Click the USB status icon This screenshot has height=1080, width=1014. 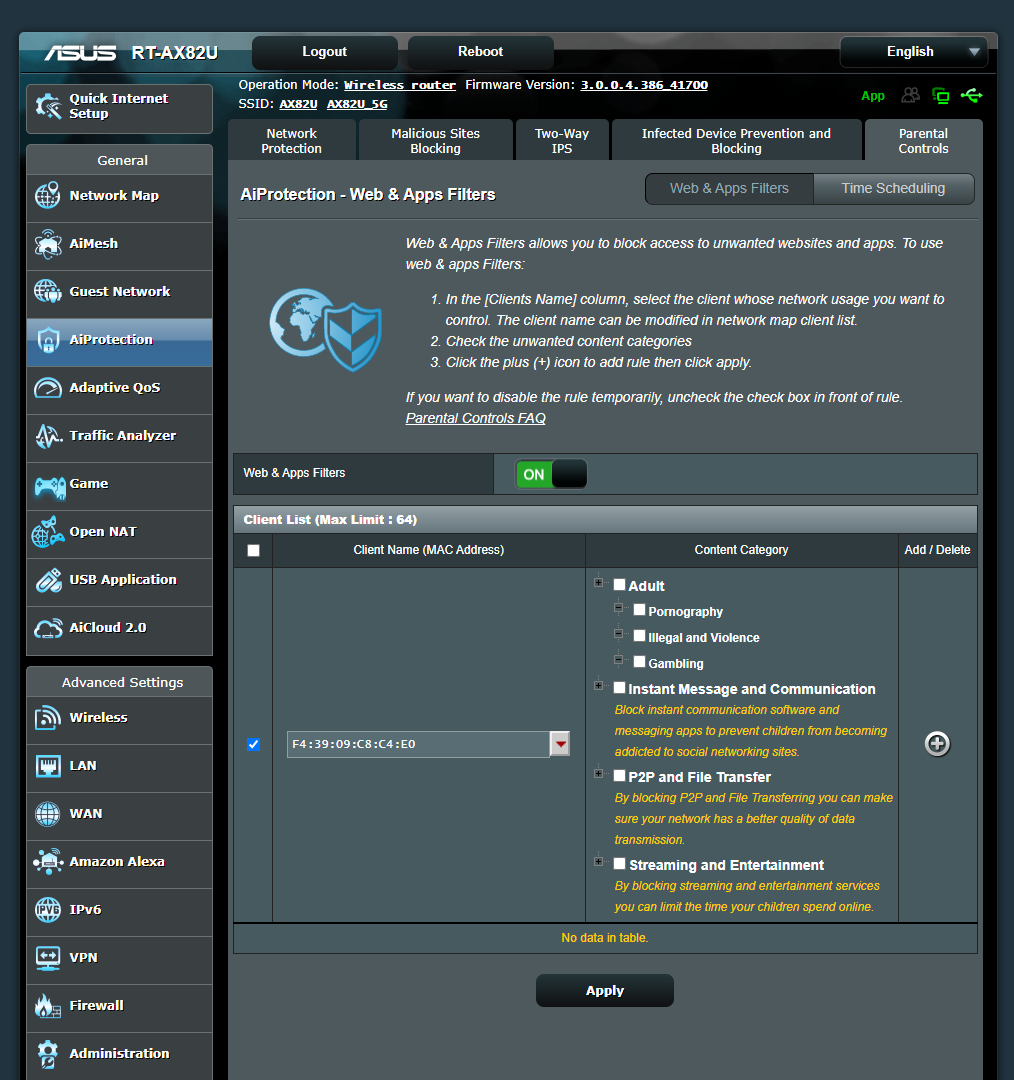(971, 95)
